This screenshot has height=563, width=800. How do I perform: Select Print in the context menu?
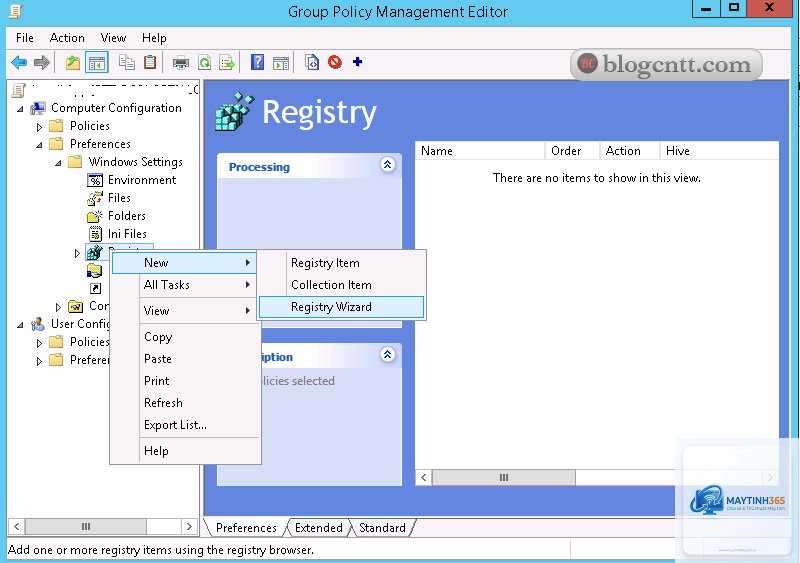pos(186,381)
